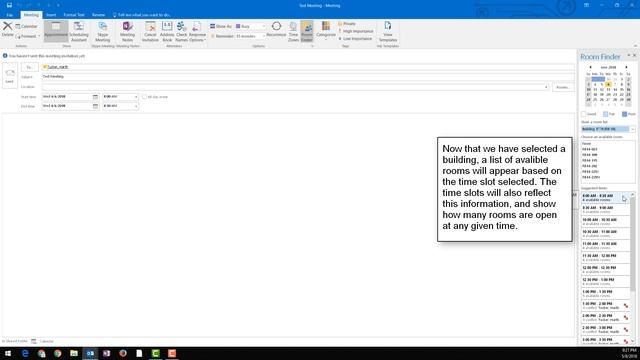This screenshot has width=640, height=360.
Task: Click suggested times scrollbar
Action: tap(633, 245)
